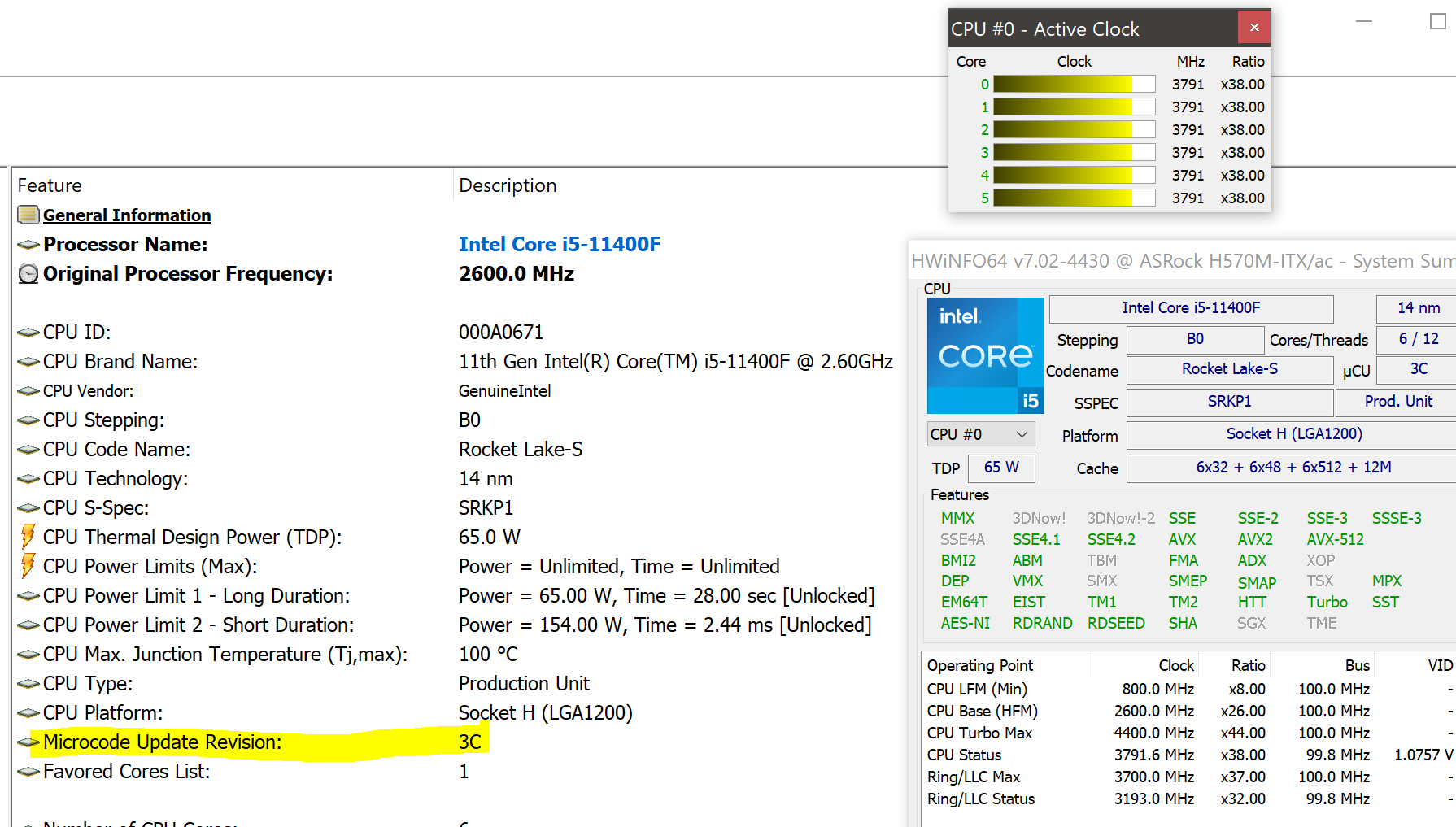Click the CPU Vendor row icon
The height and width of the screenshot is (827, 1456).
(28, 390)
